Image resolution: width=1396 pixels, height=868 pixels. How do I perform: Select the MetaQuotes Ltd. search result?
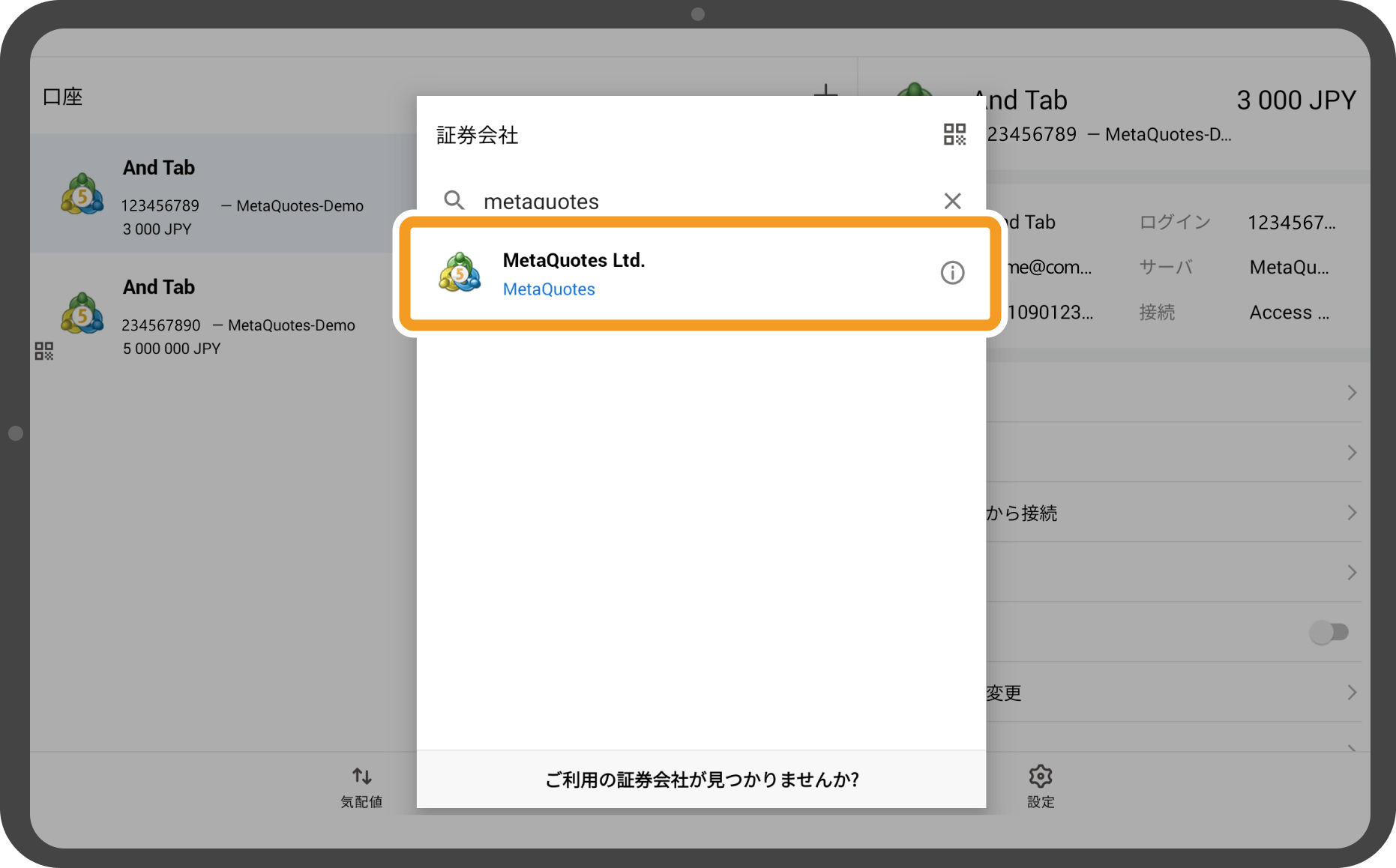tap(675, 273)
